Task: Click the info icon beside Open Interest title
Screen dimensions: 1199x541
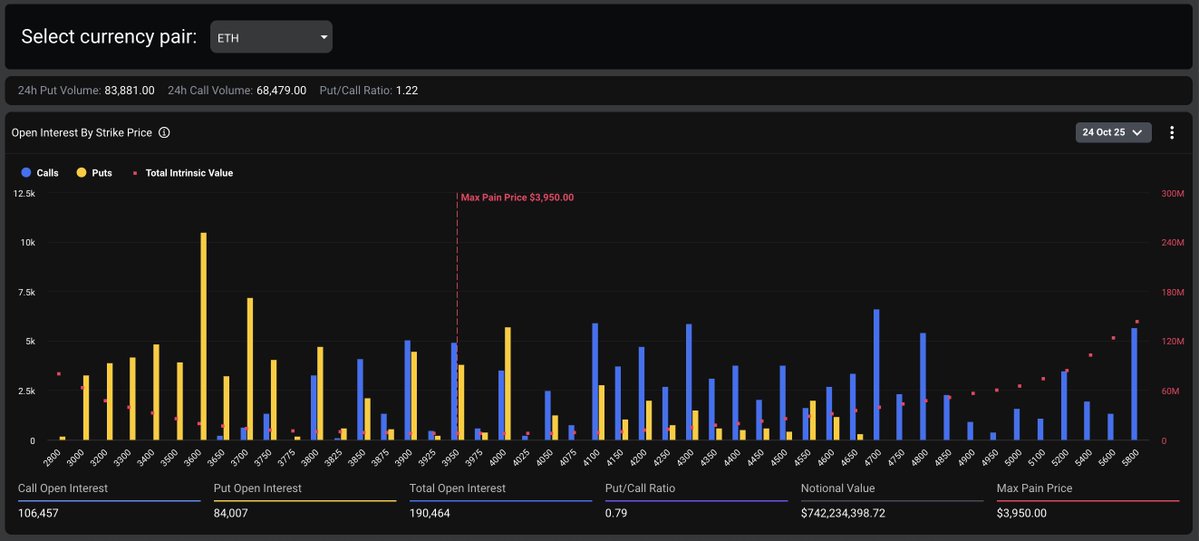Action: [164, 132]
